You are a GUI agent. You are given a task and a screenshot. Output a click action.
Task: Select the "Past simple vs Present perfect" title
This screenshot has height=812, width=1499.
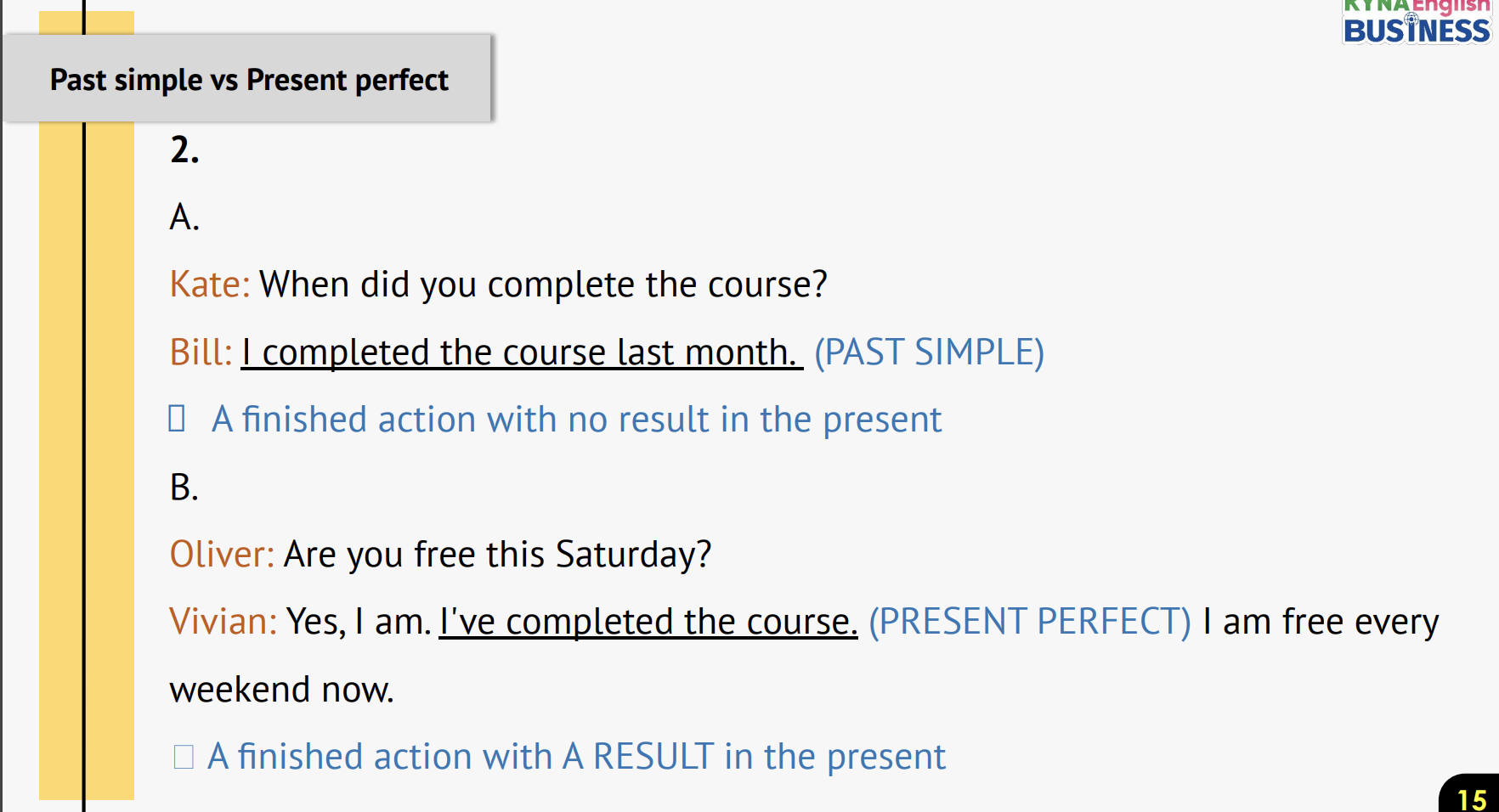tap(249, 80)
